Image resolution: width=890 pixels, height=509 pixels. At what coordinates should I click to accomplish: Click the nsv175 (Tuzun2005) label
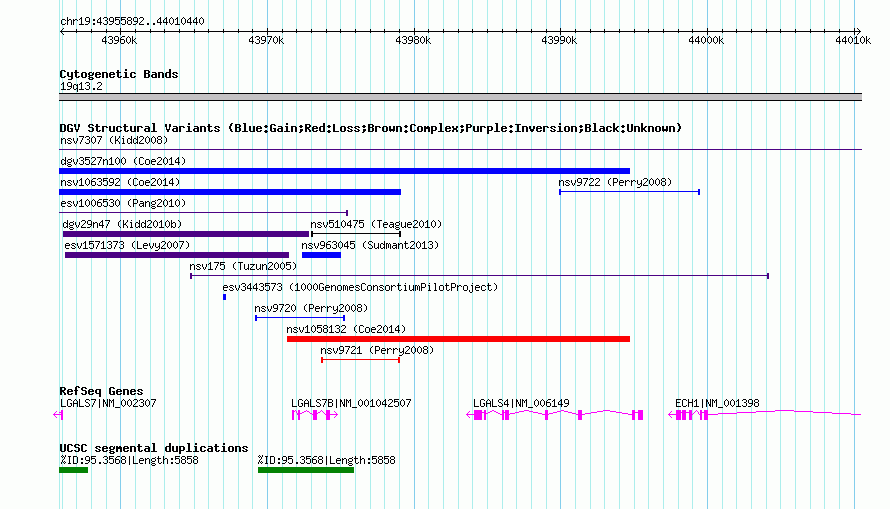[x=244, y=266]
